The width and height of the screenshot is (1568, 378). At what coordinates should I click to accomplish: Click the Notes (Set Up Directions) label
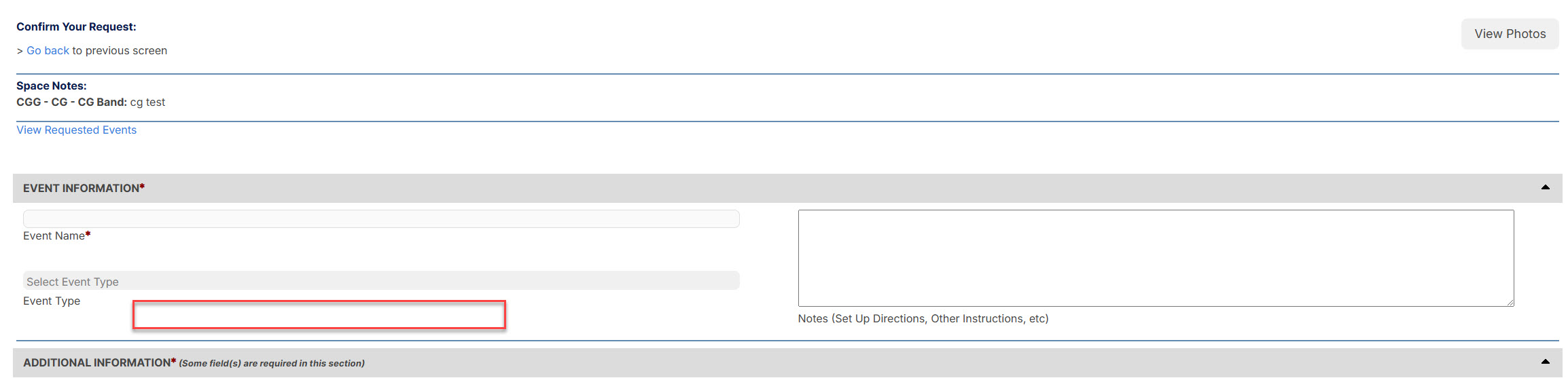coord(923,318)
